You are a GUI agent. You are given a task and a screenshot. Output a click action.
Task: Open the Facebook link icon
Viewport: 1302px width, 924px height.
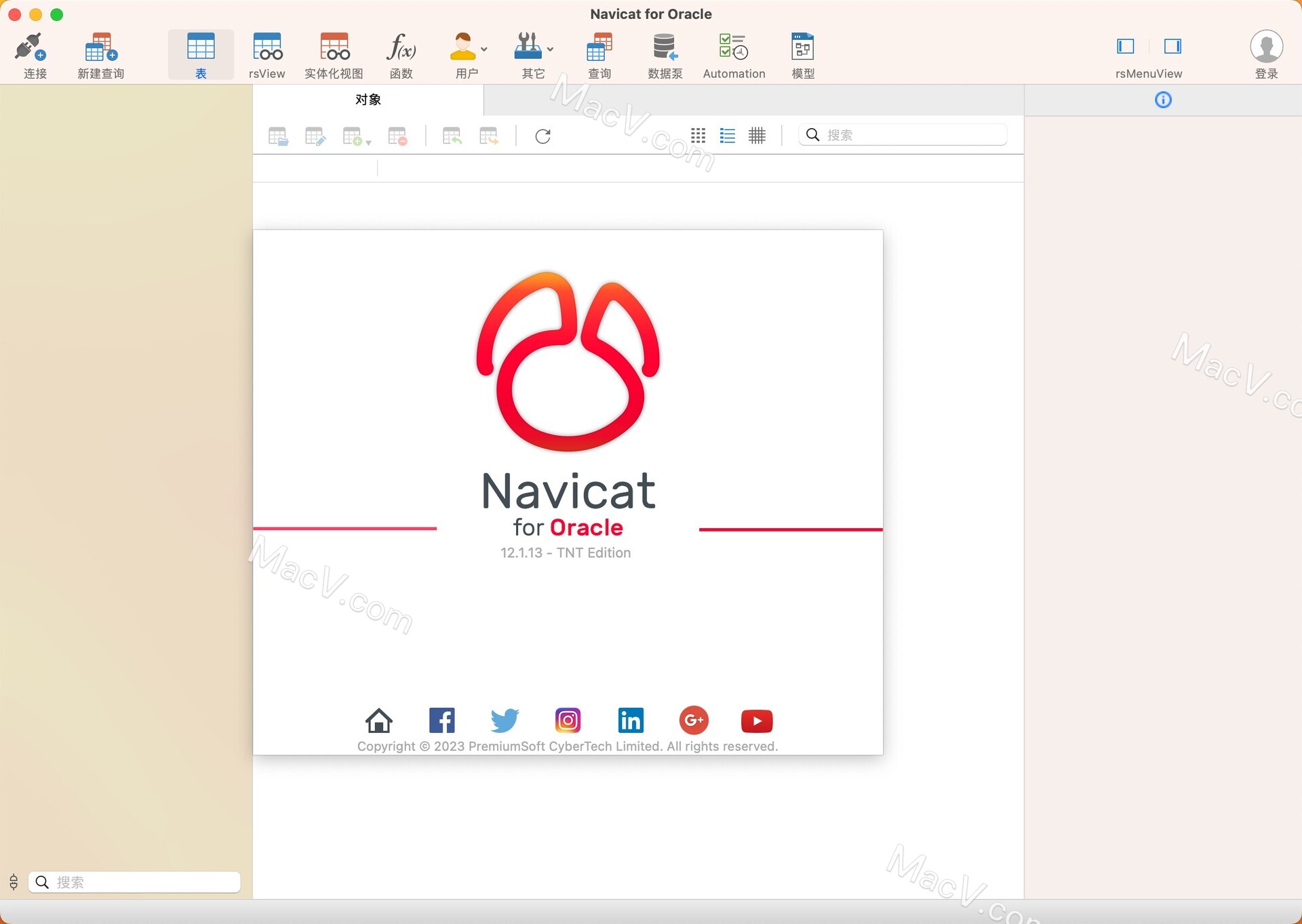[442, 720]
